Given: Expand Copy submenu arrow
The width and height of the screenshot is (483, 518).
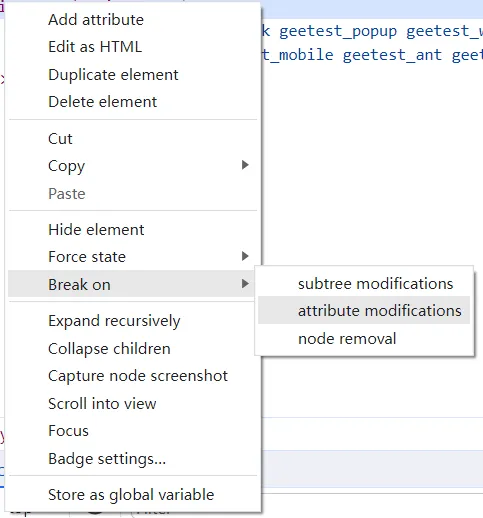Looking at the screenshot, I should 245,165.
